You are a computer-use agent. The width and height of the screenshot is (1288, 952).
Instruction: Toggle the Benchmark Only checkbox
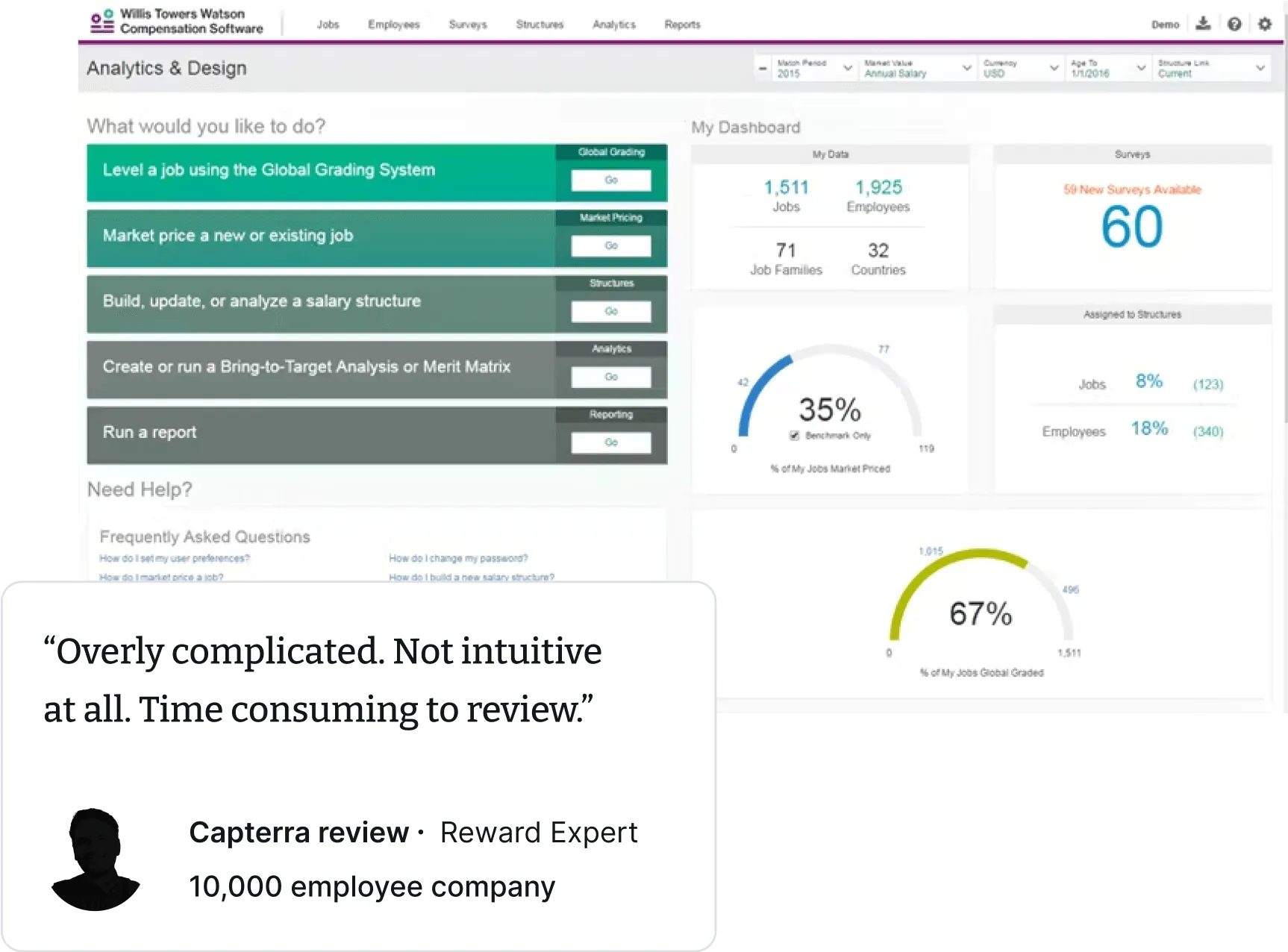tap(795, 435)
